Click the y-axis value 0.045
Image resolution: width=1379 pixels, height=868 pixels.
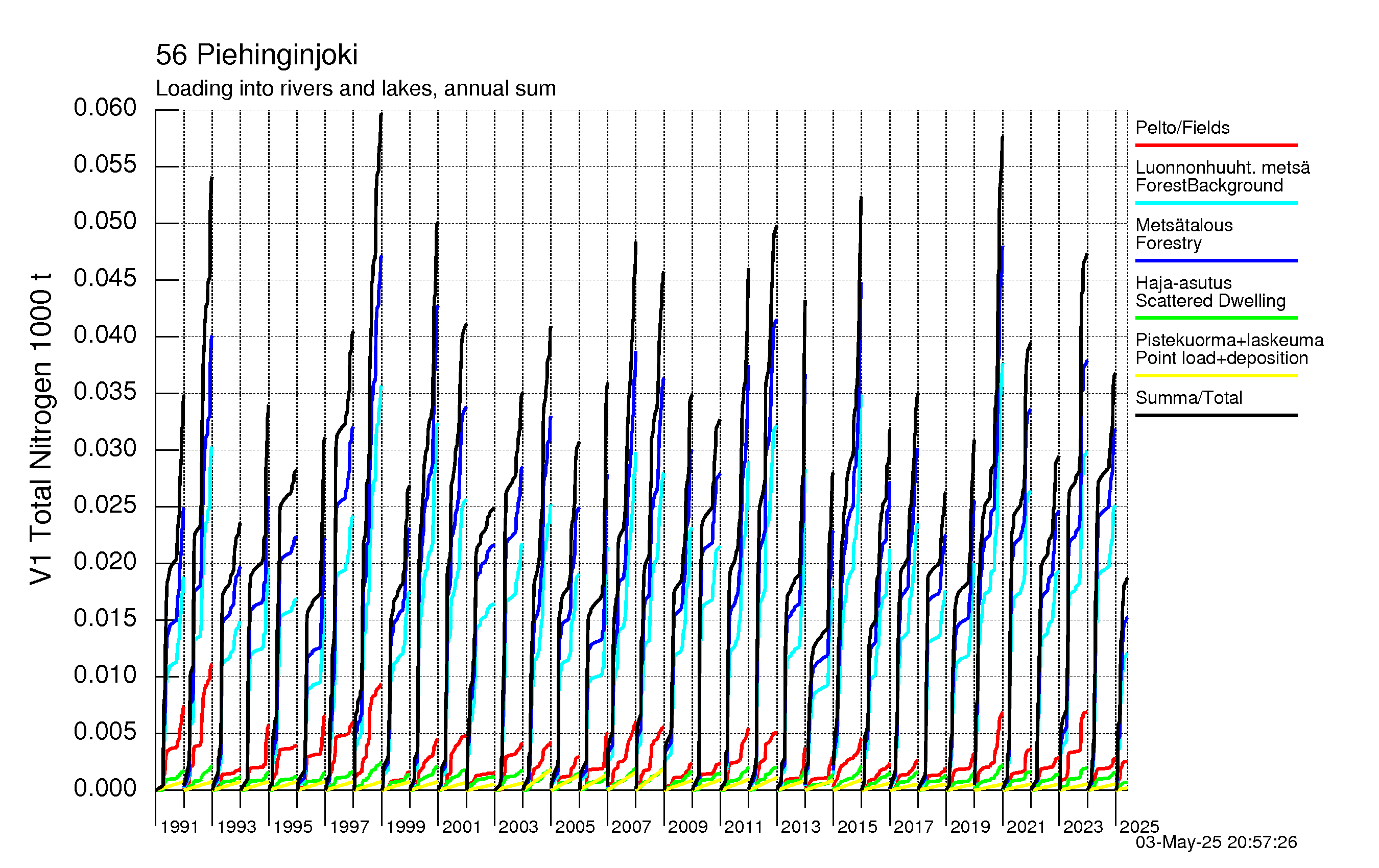(105, 278)
